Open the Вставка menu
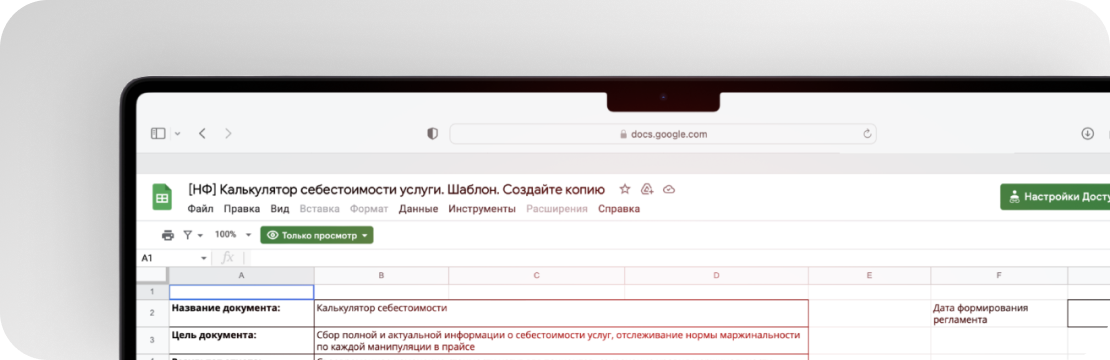Viewport: 1110px width, 360px height. 319,209
